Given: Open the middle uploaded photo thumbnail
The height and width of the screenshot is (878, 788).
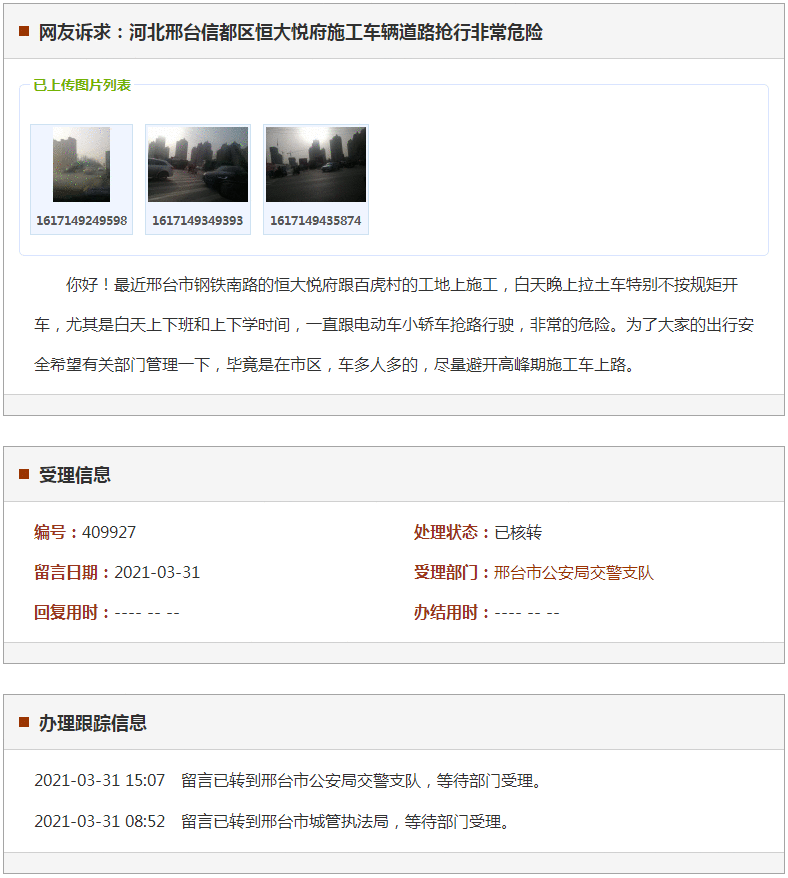Looking at the screenshot, I should 198,165.
